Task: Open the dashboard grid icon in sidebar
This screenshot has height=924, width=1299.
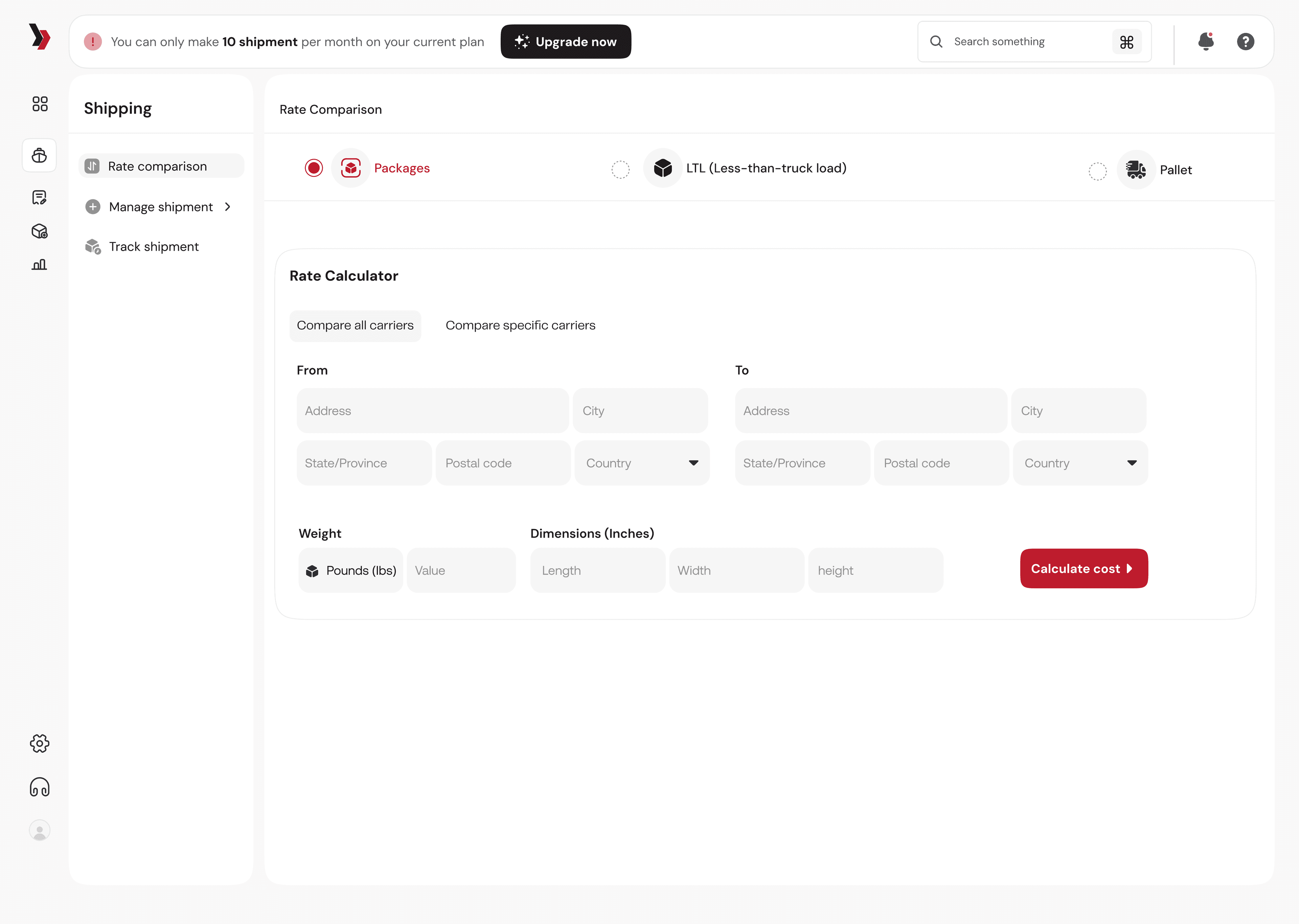Action: [x=40, y=104]
